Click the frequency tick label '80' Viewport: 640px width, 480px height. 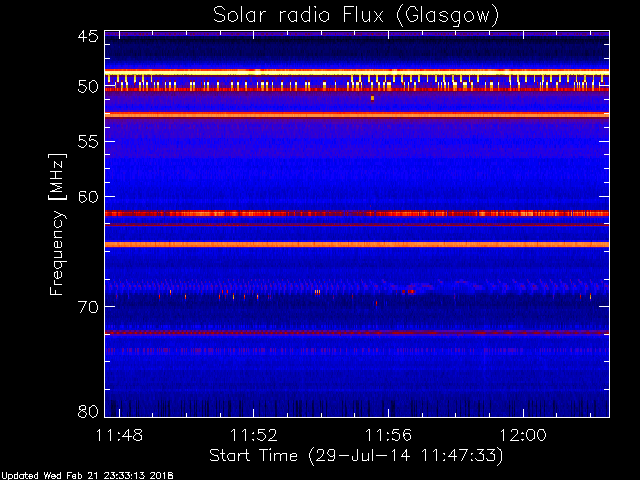(x=88, y=411)
